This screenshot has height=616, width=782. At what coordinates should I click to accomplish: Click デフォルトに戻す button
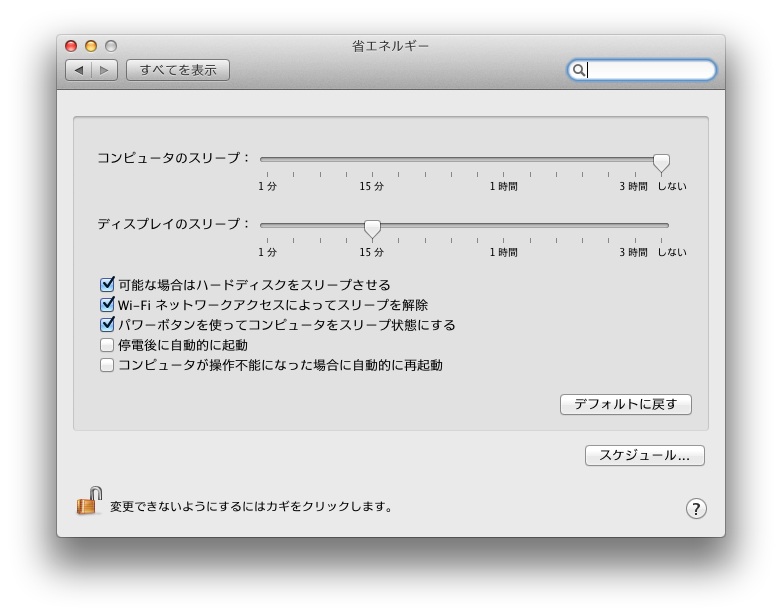point(626,405)
